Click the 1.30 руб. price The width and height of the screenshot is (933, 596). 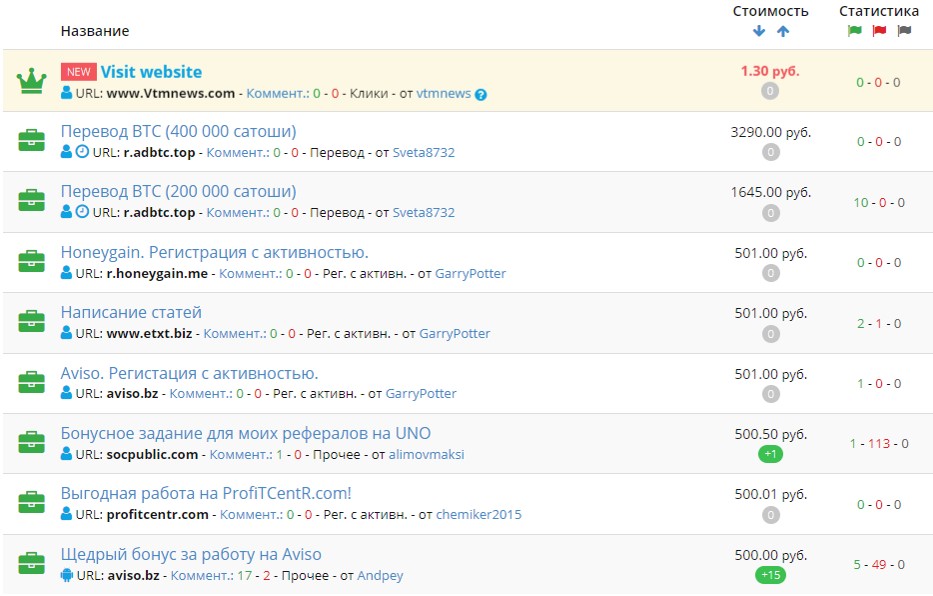pyautogui.click(x=770, y=71)
